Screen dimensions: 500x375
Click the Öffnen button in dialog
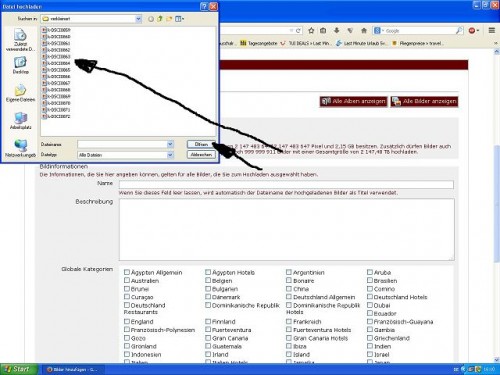(201, 144)
